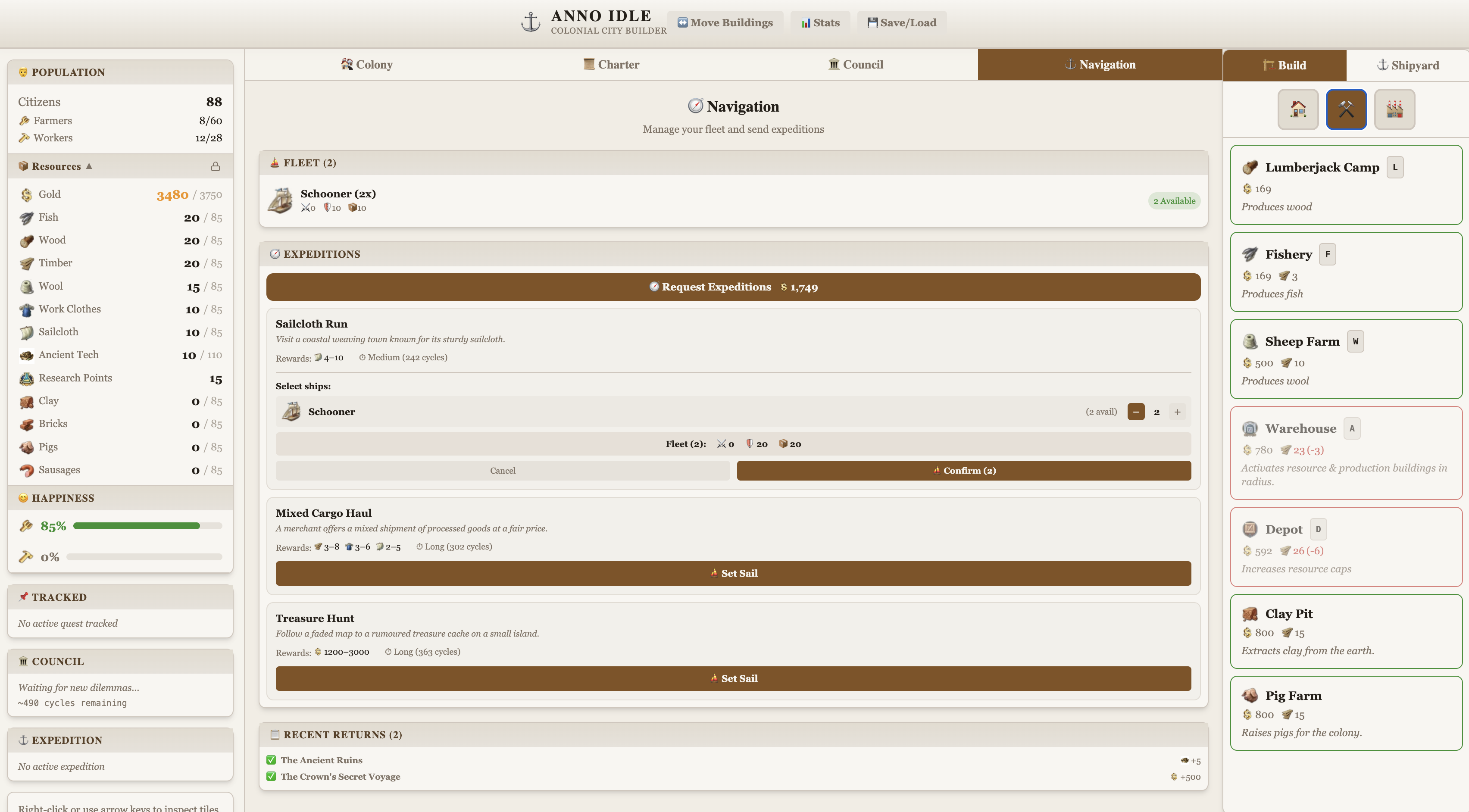Confirm the Sailcloth Run expedition
1469x812 pixels.
pyautogui.click(x=963, y=471)
